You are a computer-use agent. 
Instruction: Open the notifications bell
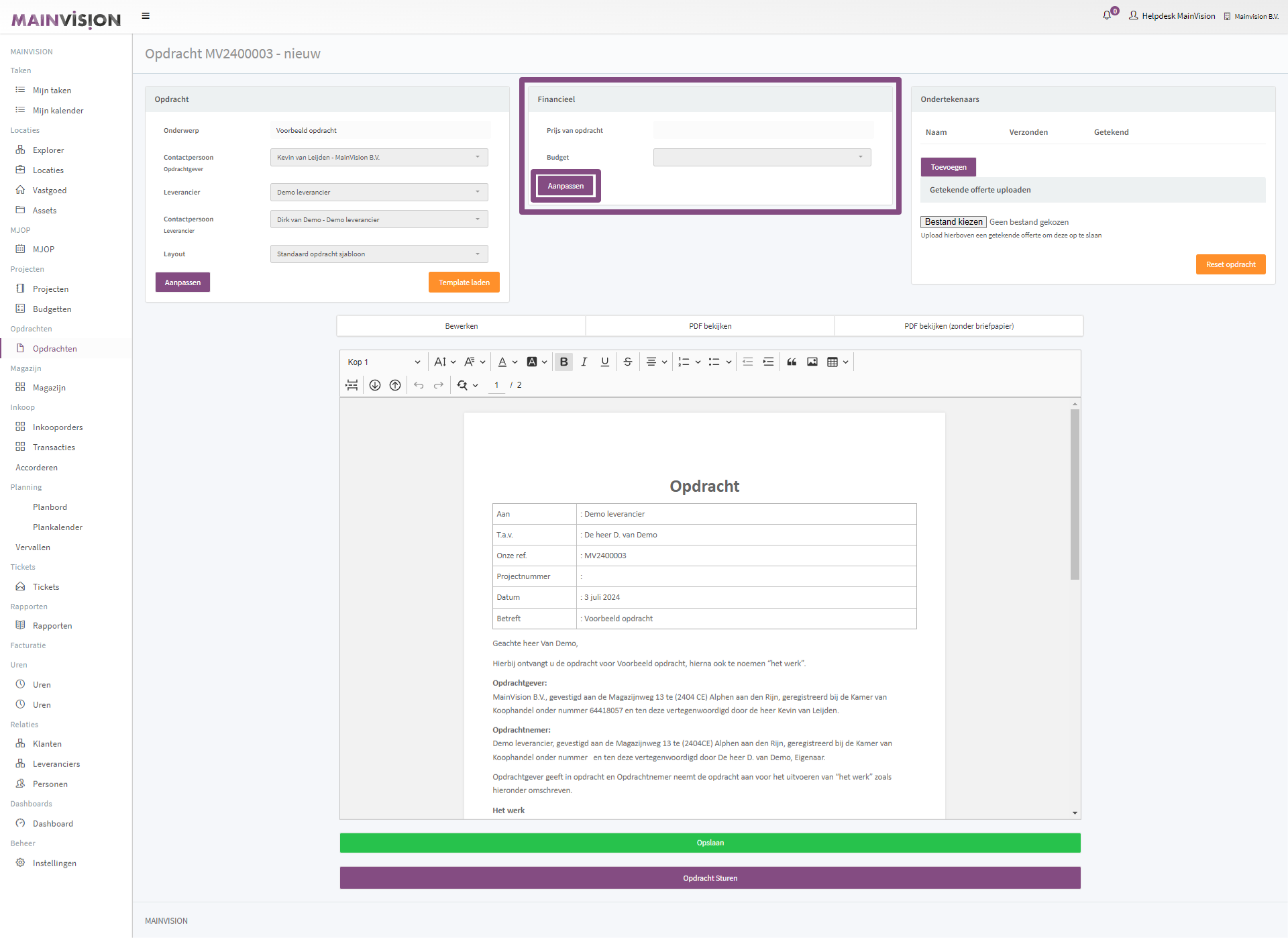tap(1107, 15)
